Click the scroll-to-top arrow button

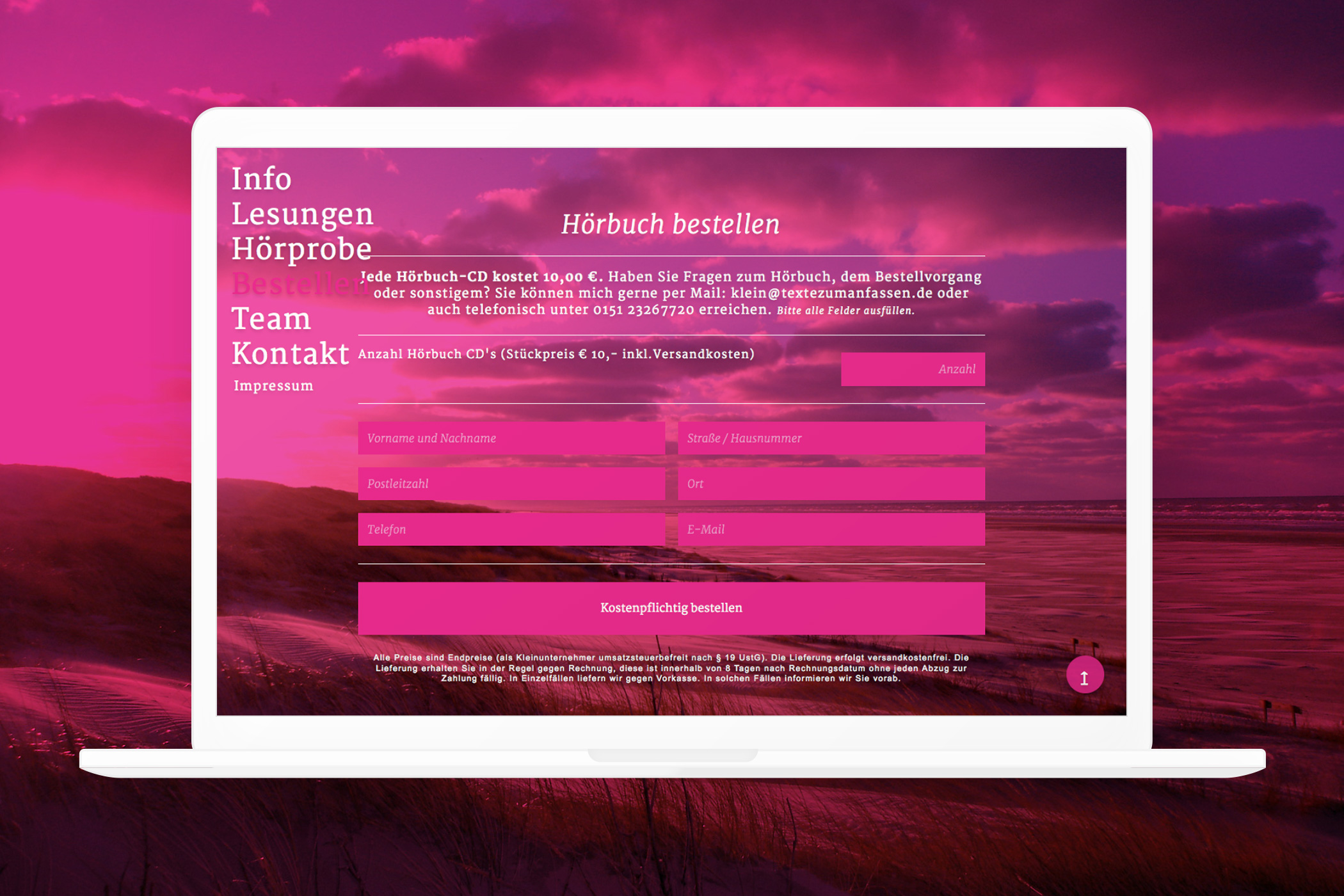[1084, 676]
